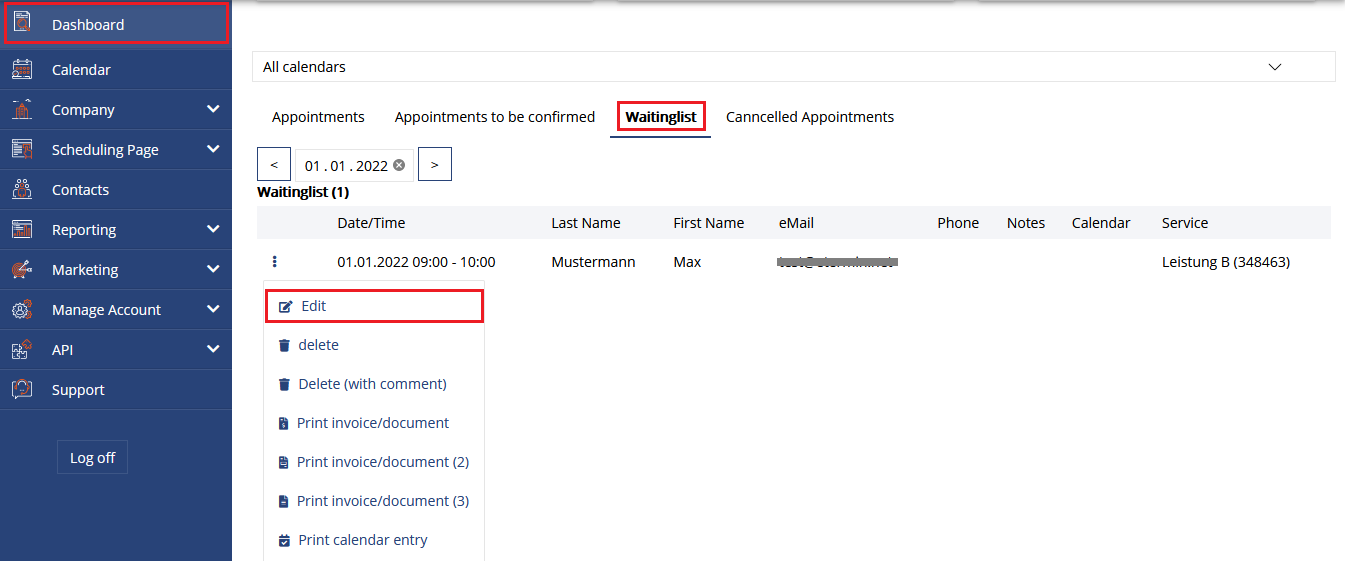Click the Mustermann last name cell
The image size is (1345, 561).
tap(593, 262)
